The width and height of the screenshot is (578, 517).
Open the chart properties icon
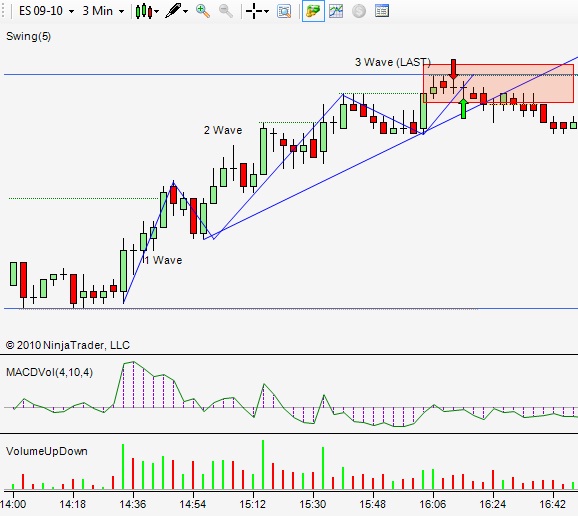(382, 11)
